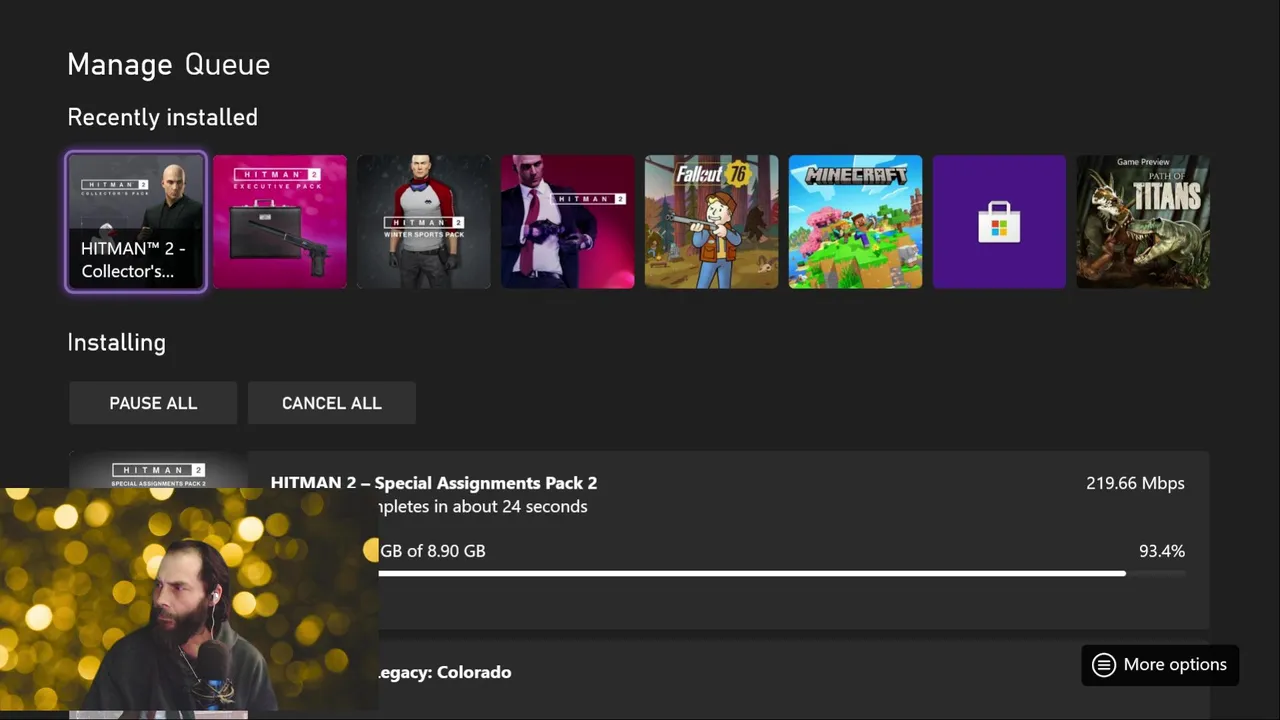
Task: Select the Path of Titans tile
Action: (x=1143, y=222)
